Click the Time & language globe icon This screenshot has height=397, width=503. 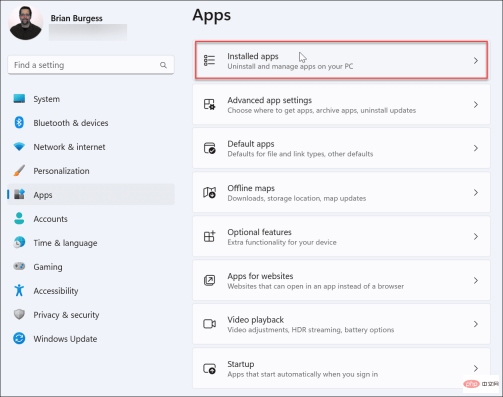tap(19, 242)
